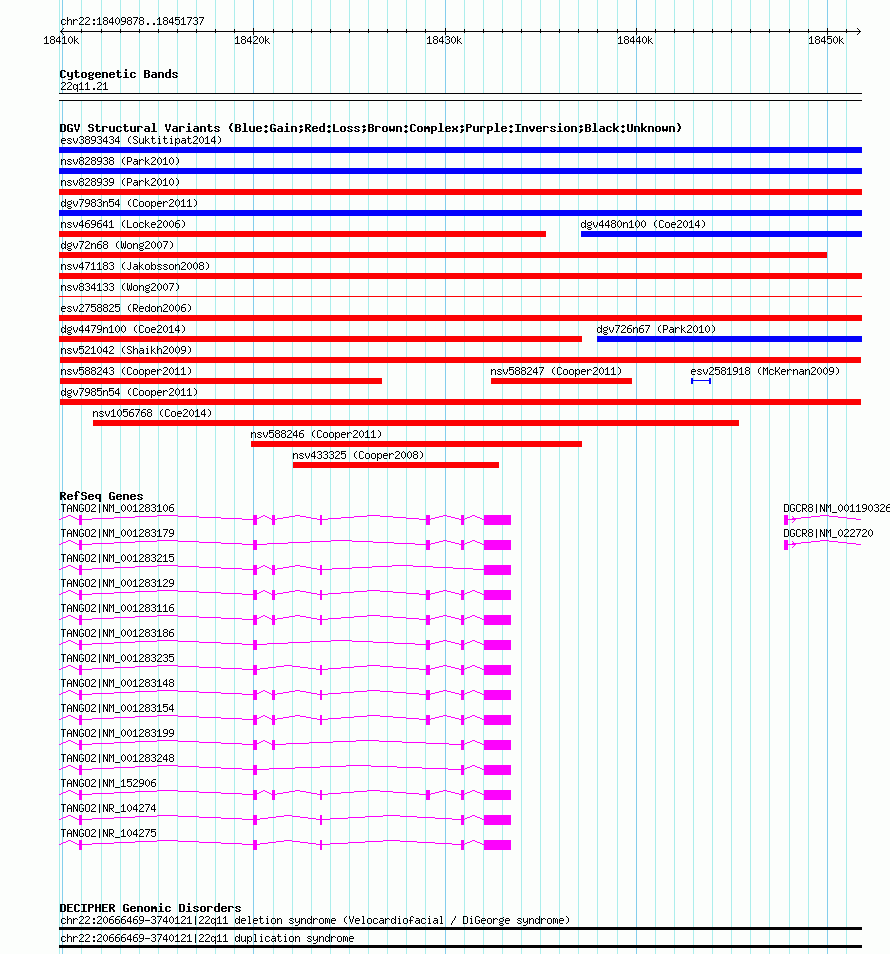Click the esv3893434 (Suktitipat2014) variant label
The image size is (890, 954).
tap(141, 141)
